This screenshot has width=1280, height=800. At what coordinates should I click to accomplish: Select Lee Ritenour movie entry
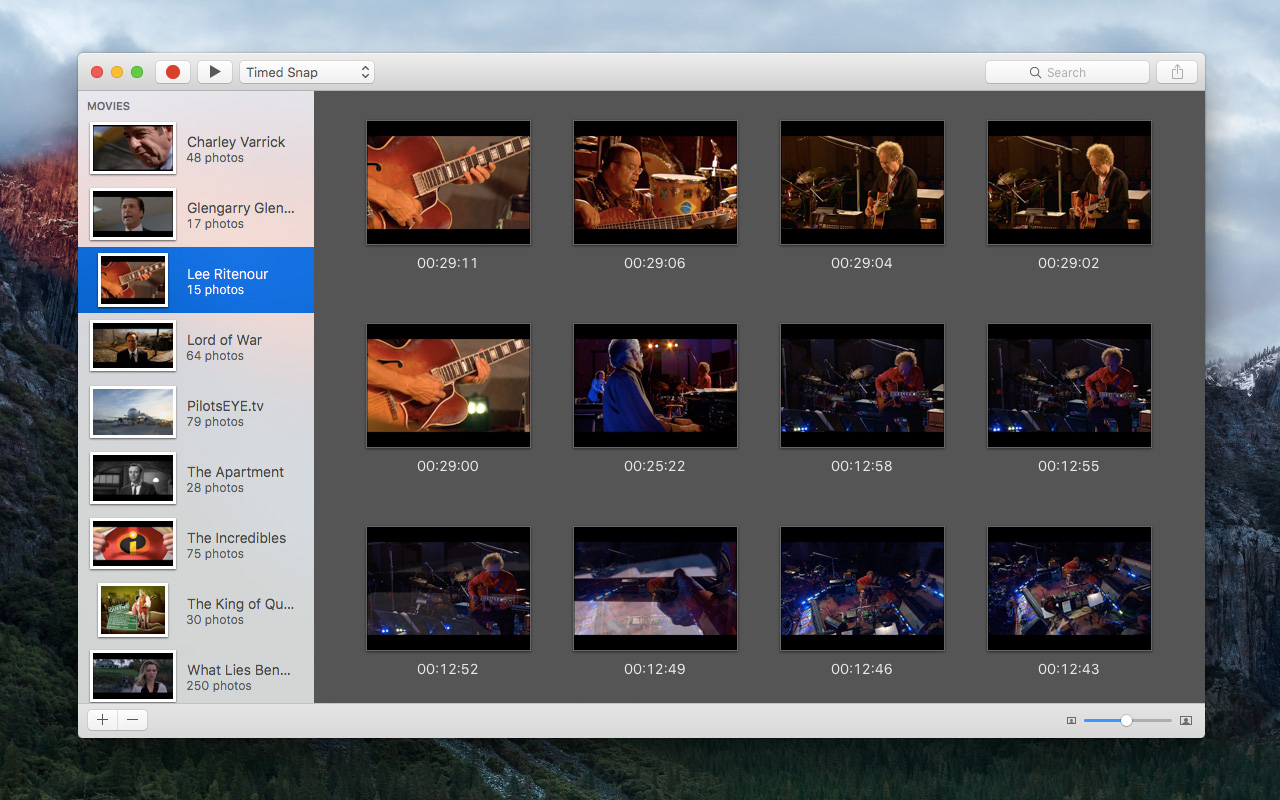(x=196, y=281)
